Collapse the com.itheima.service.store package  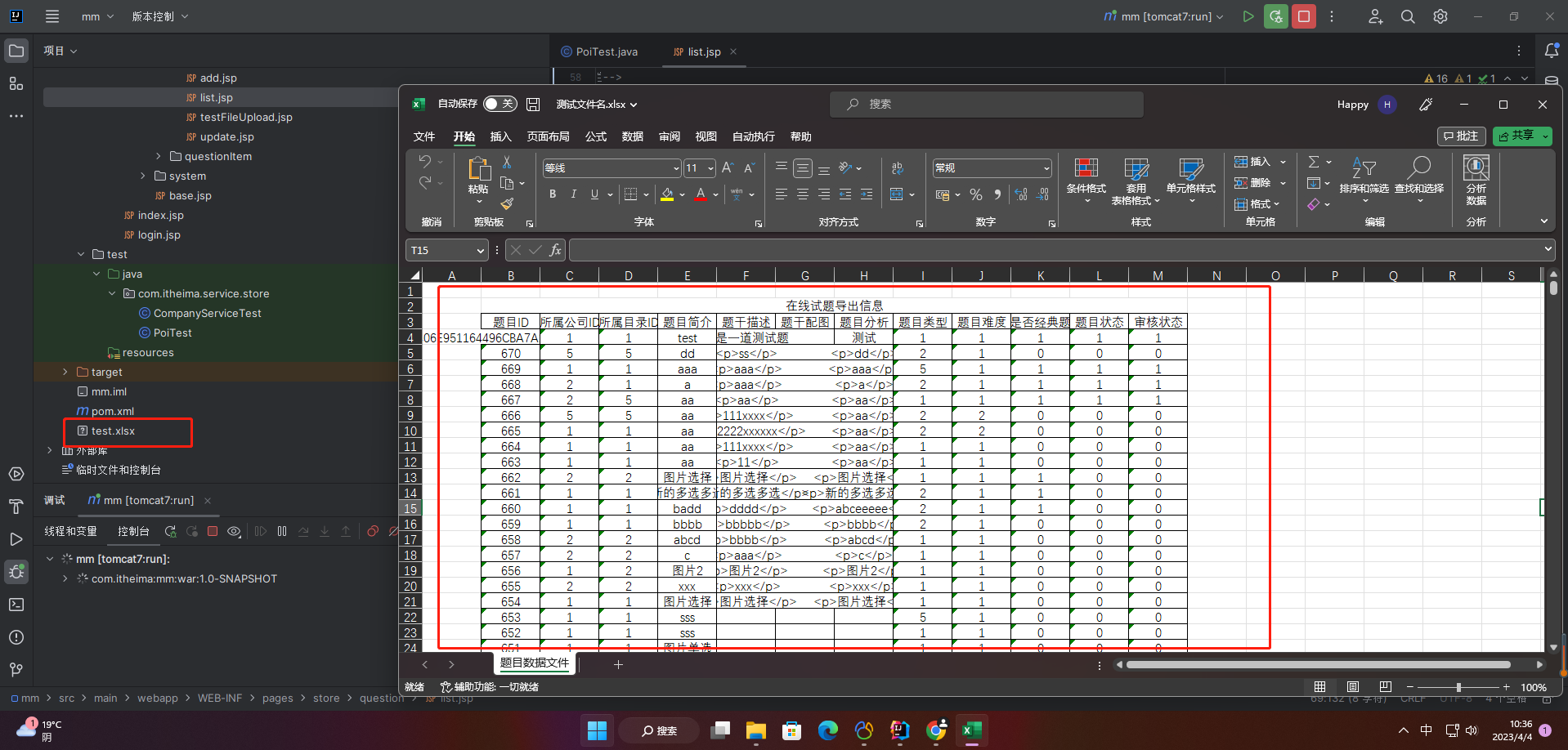pyautogui.click(x=112, y=293)
